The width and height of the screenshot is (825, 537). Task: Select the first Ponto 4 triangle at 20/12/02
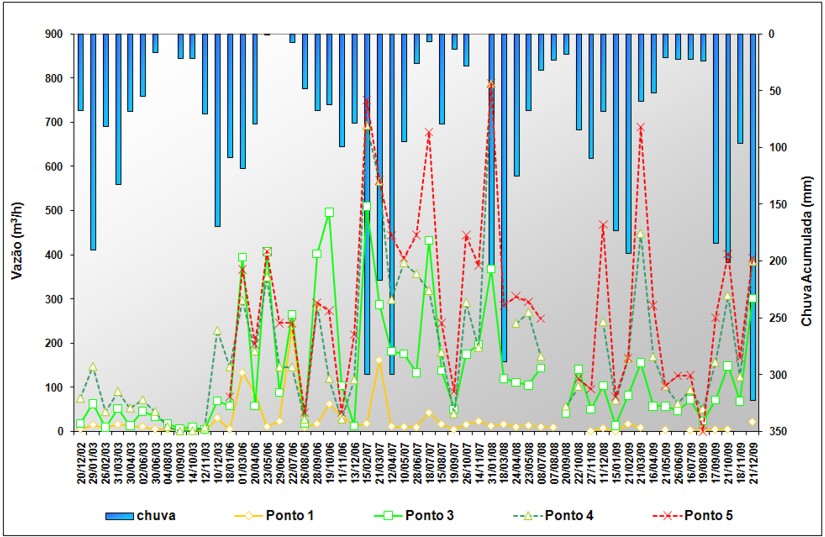pos(80,398)
